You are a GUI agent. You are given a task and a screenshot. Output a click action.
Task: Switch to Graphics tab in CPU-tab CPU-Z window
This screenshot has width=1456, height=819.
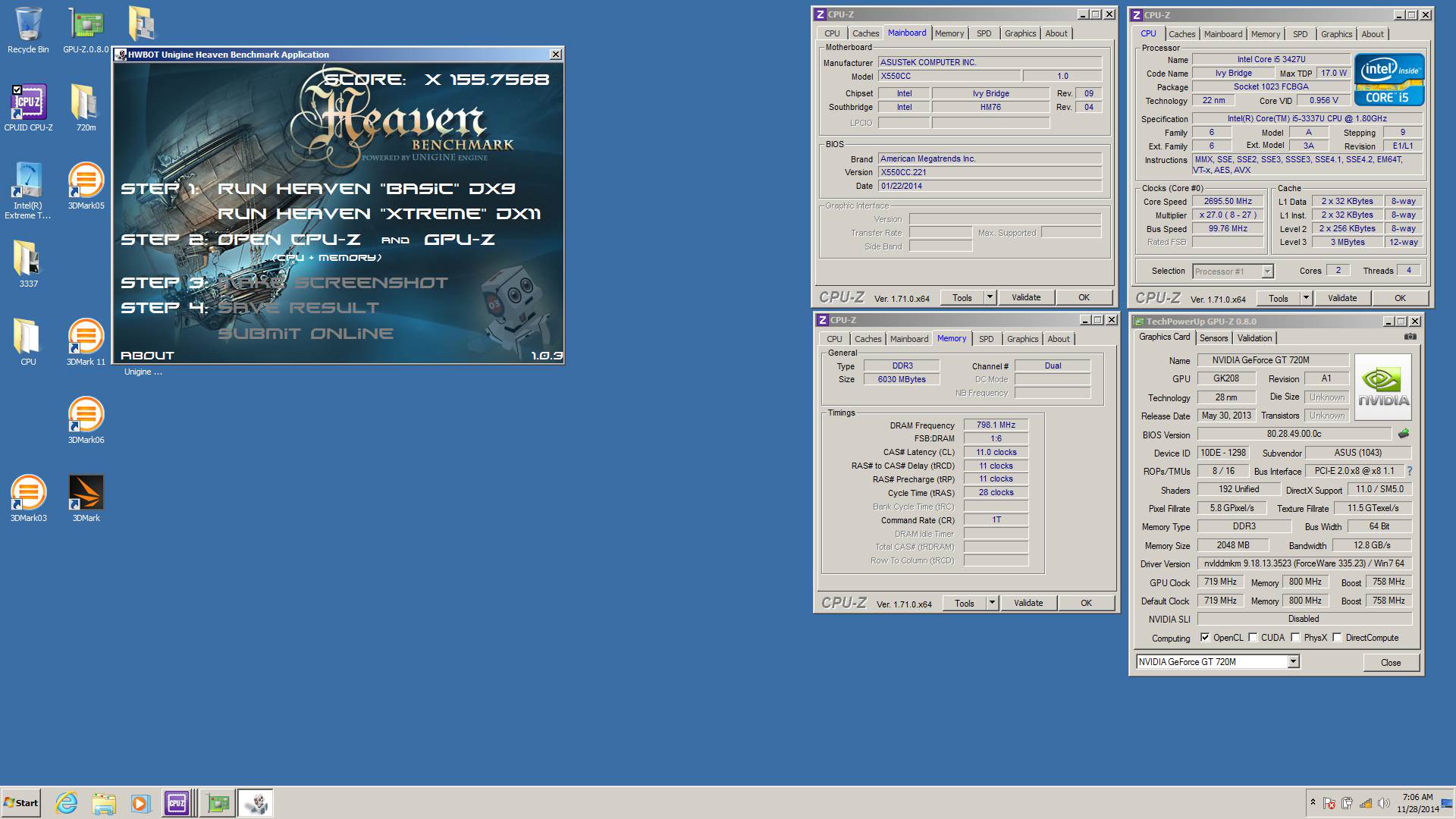(x=1336, y=34)
